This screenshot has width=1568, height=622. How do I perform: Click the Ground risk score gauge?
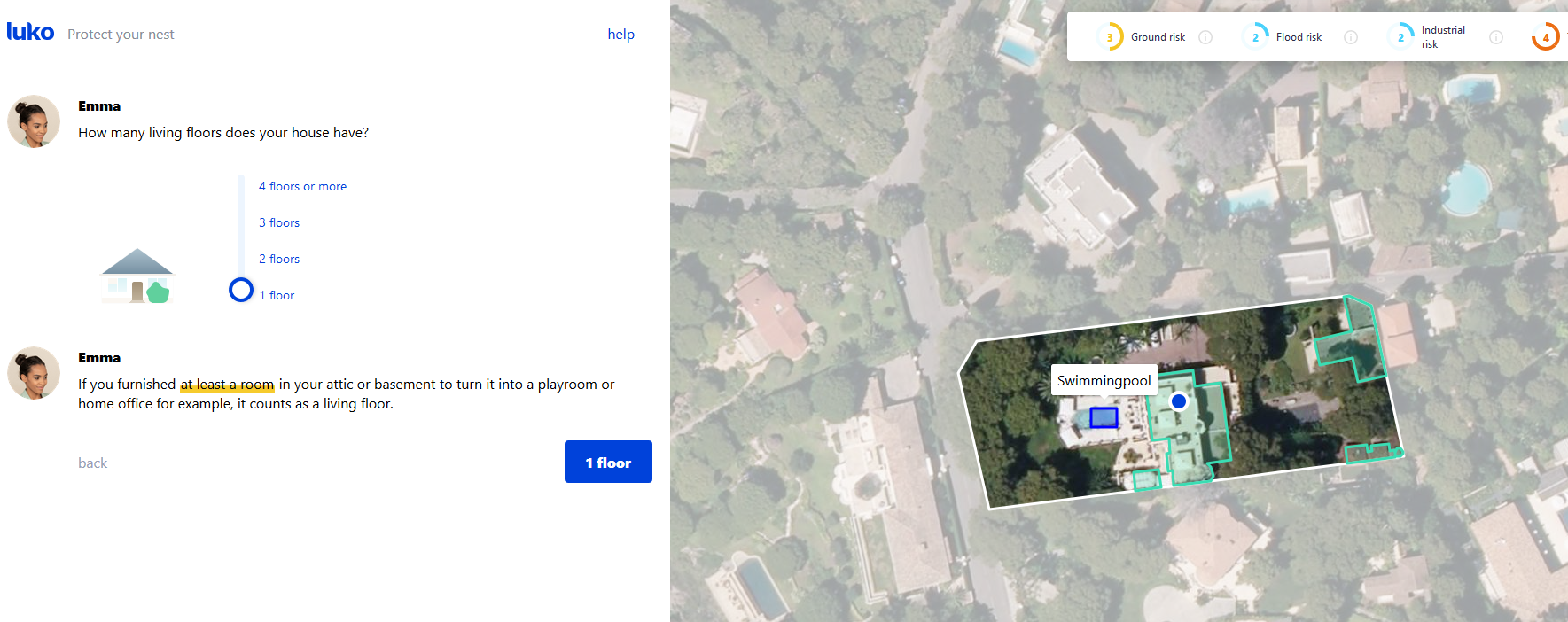[1110, 37]
